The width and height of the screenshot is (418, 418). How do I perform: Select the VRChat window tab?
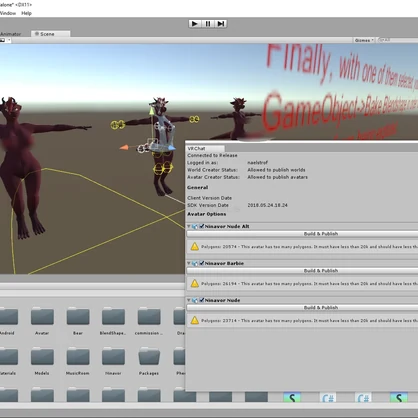pyautogui.click(x=205, y=148)
